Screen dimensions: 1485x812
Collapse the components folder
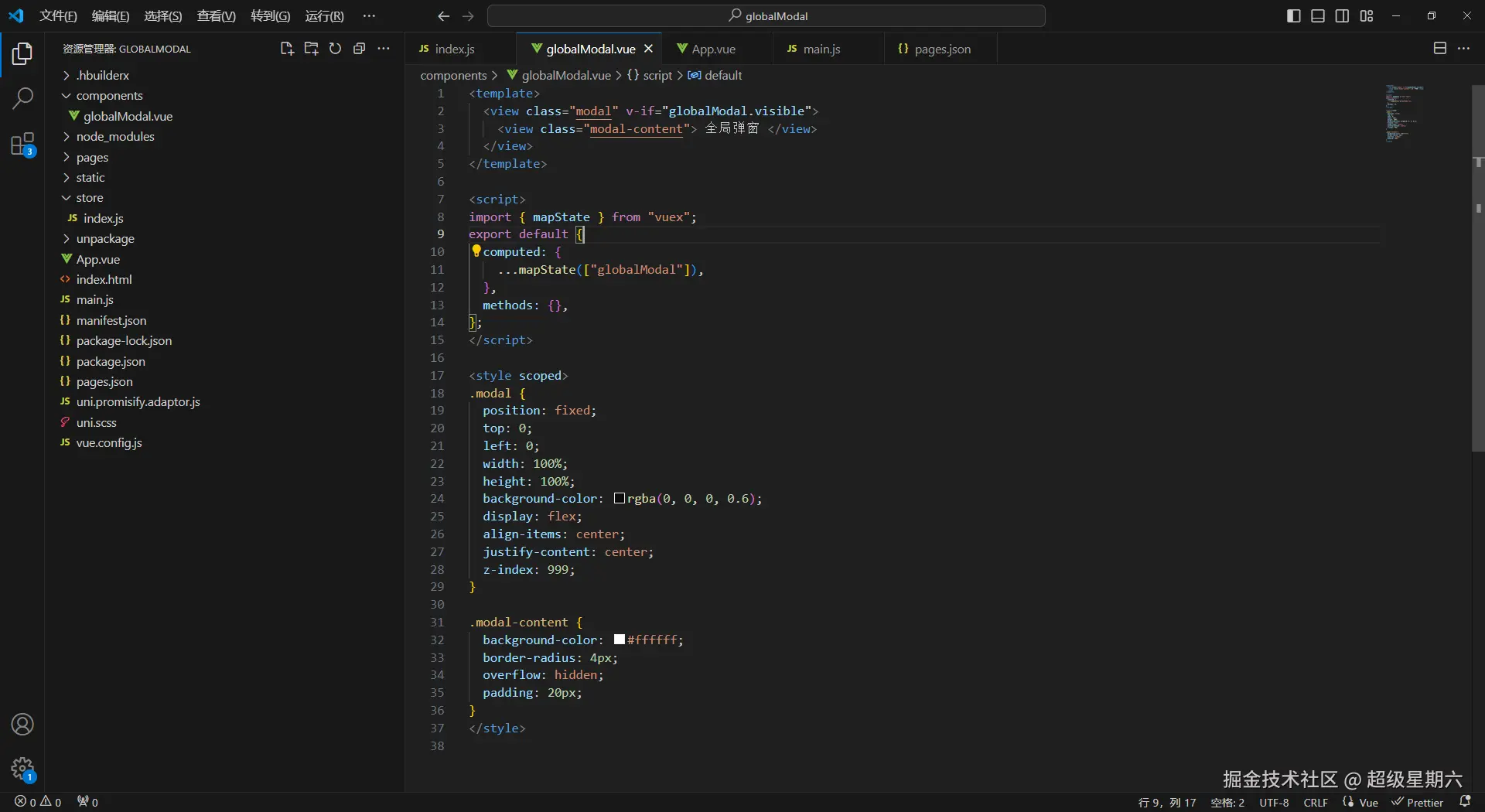pyautogui.click(x=109, y=96)
